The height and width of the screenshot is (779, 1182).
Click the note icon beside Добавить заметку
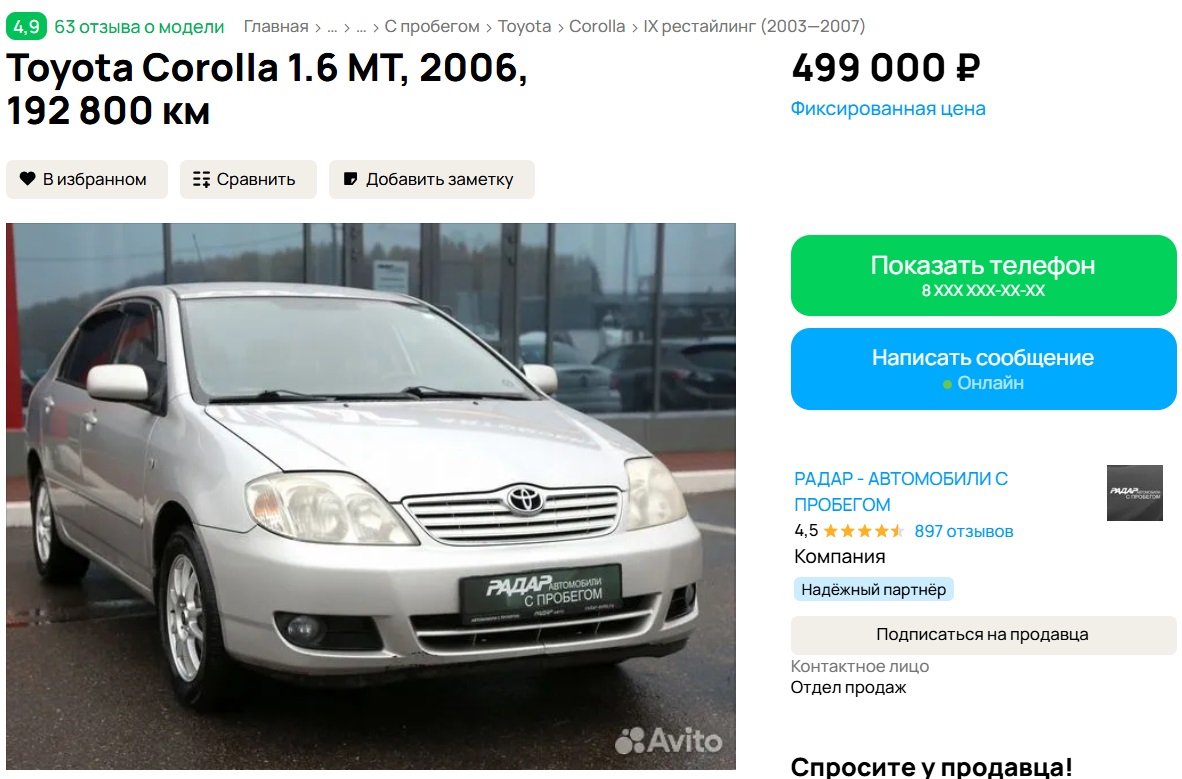pos(350,179)
